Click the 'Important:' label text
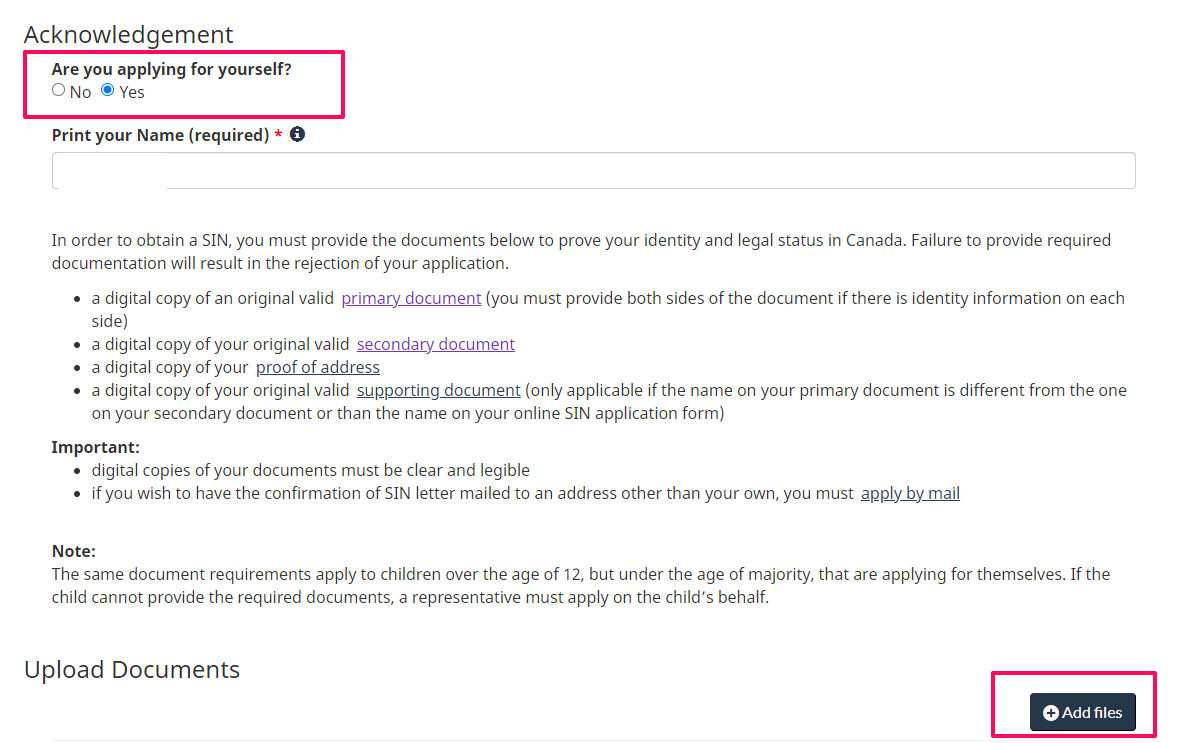 96,447
